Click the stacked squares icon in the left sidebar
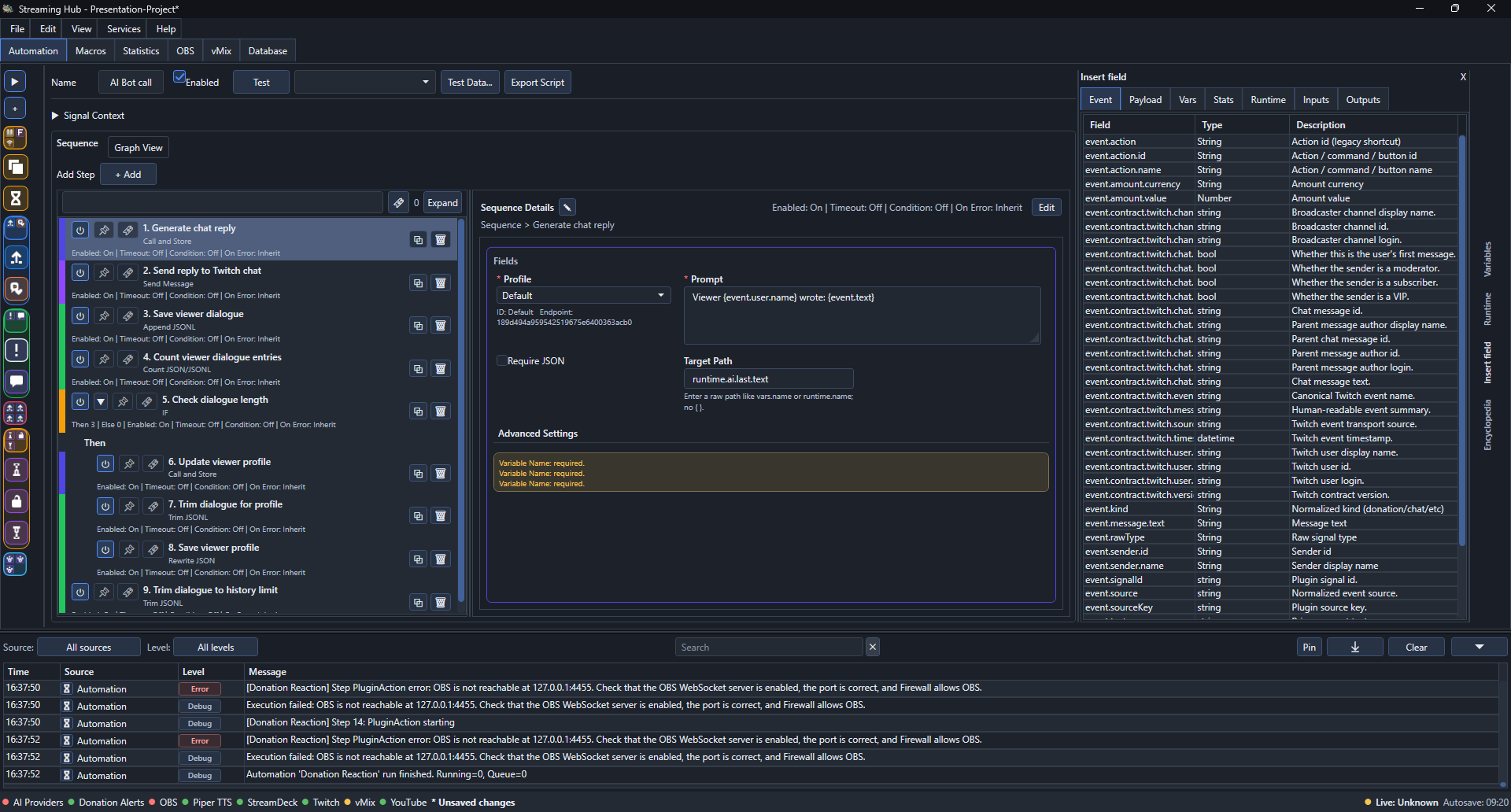This screenshot has width=1511, height=812. [x=16, y=167]
